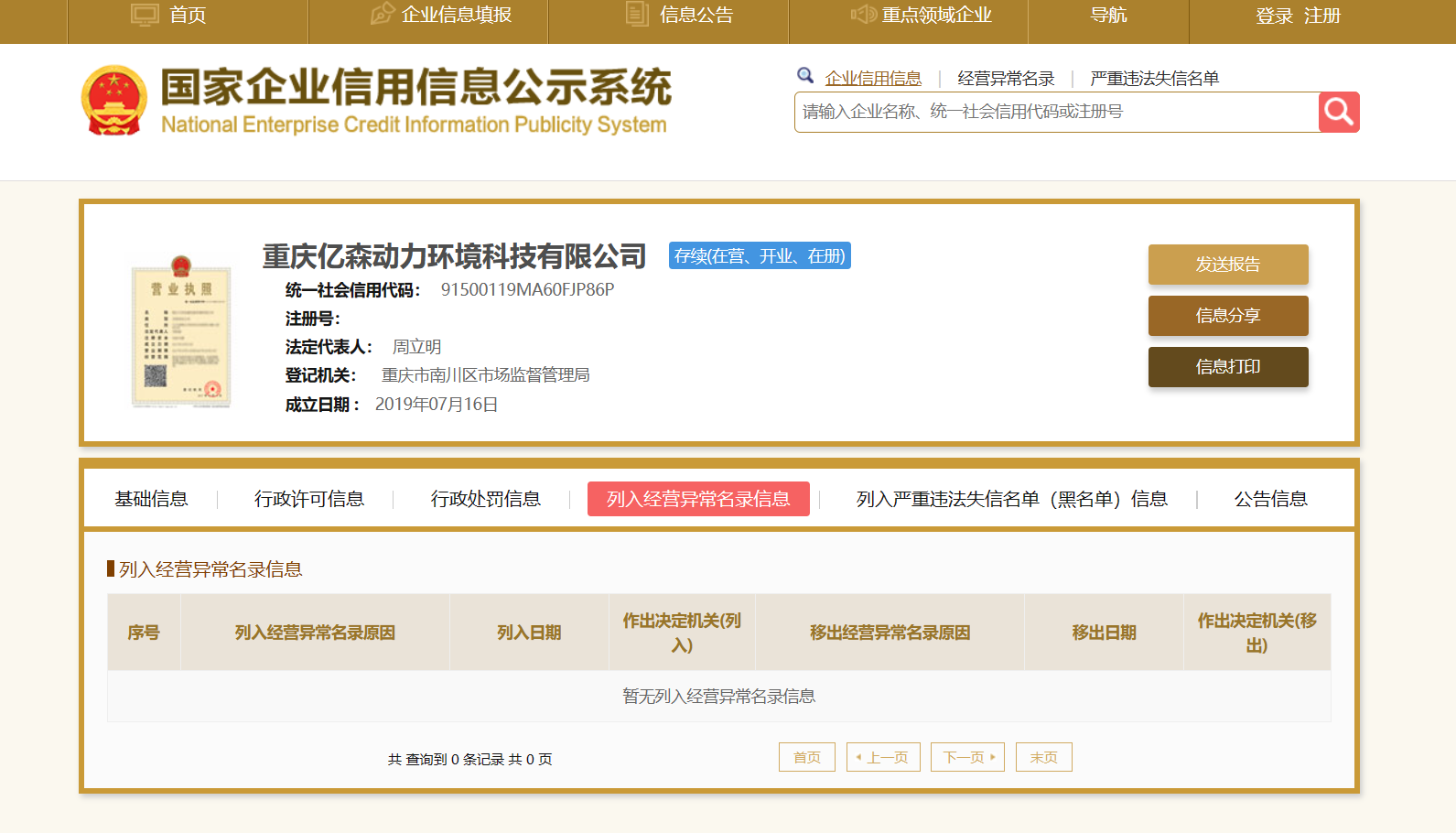Click the small magnifier beside 企业信用信息
This screenshot has width=1456, height=833.
point(805,75)
